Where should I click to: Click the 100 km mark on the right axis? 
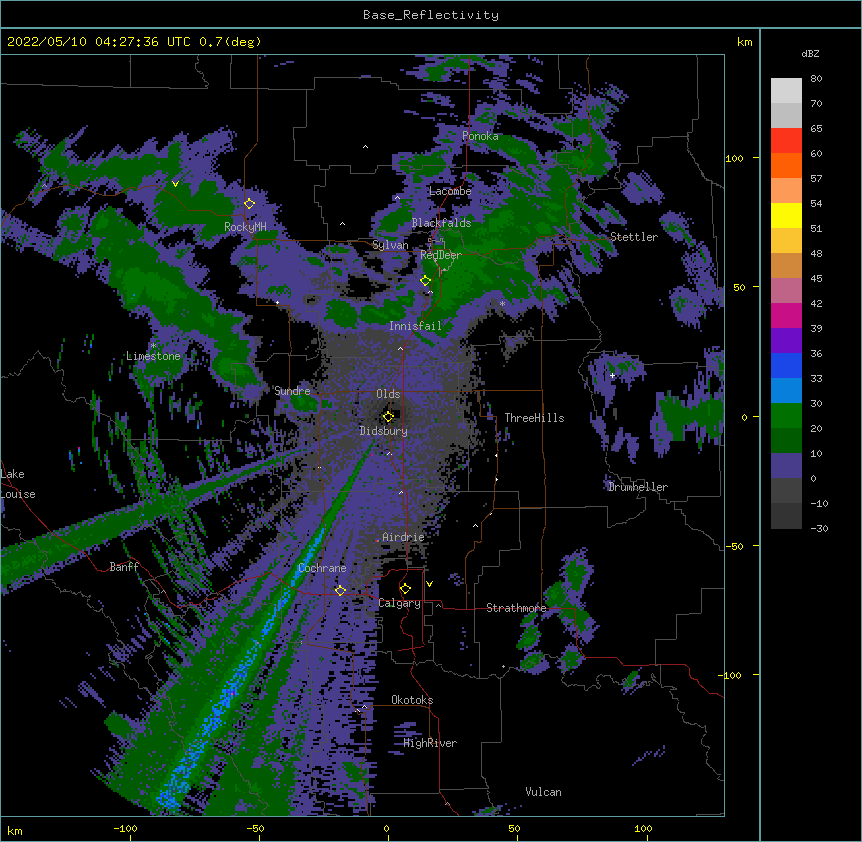click(734, 158)
